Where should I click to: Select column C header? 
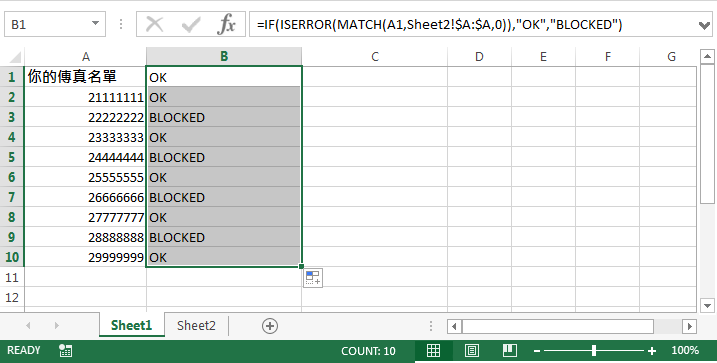pos(375,57)
